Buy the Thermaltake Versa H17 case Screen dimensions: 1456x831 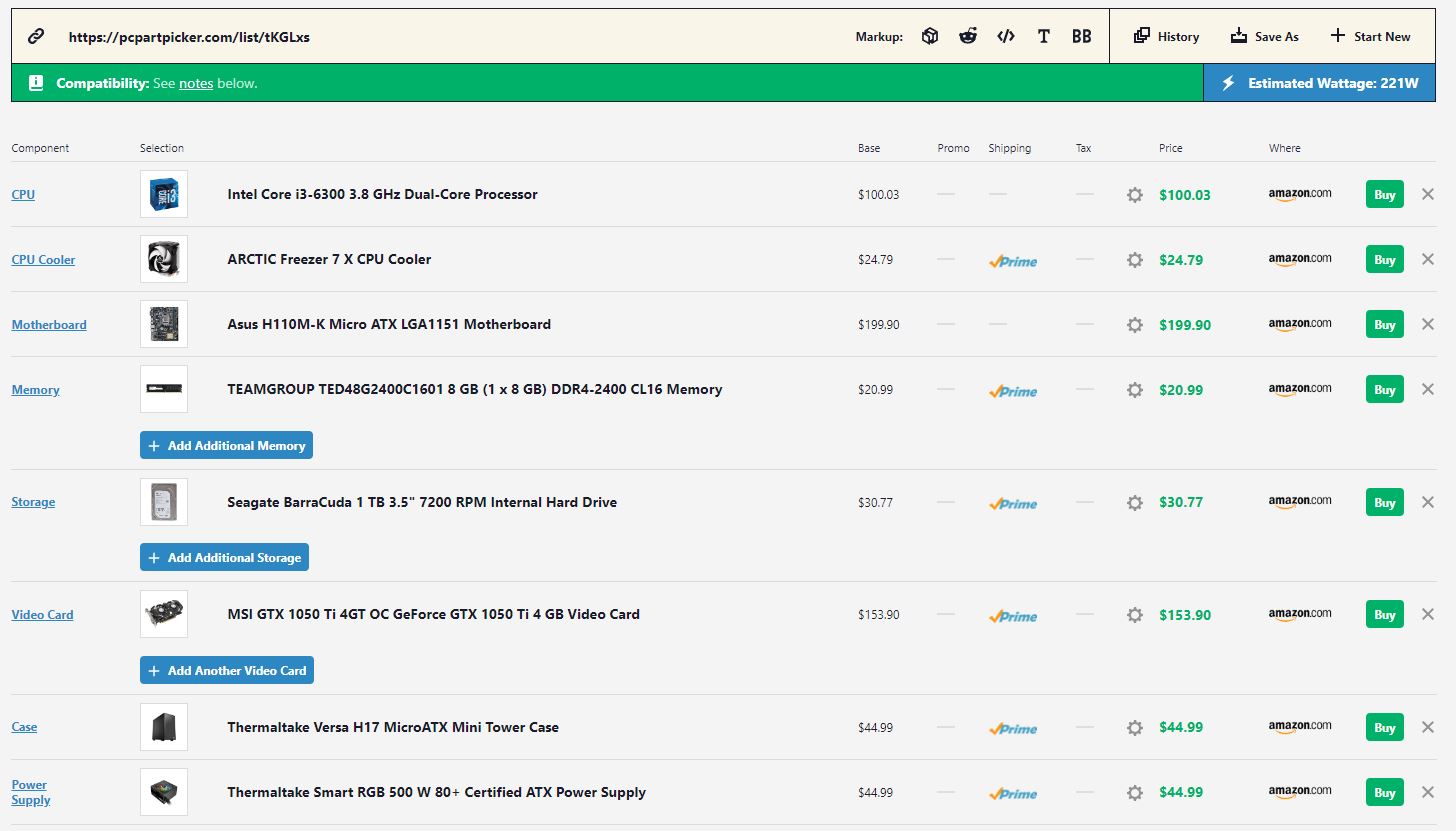click(x=1385, y=728)
